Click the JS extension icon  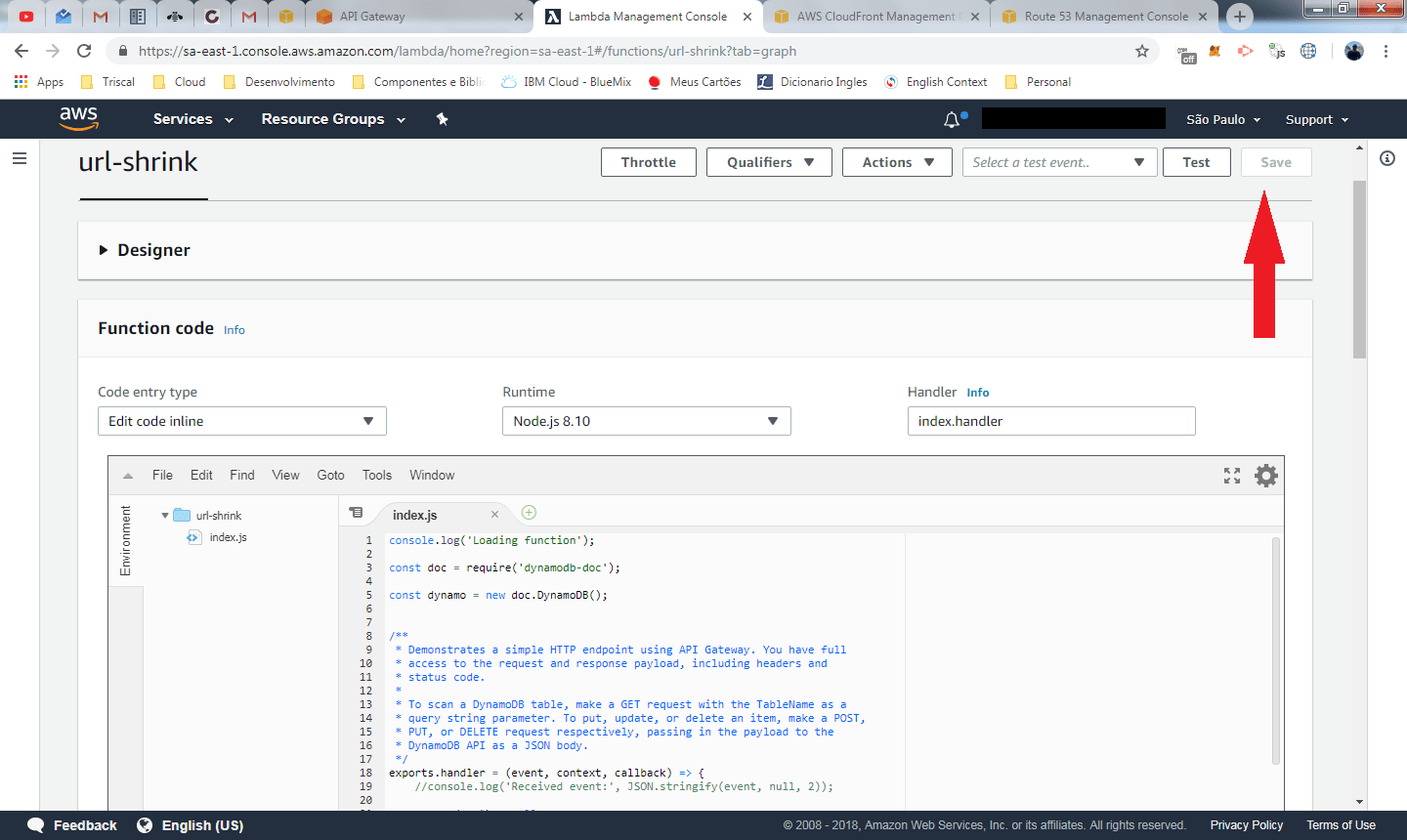(x=1277, y=51)
